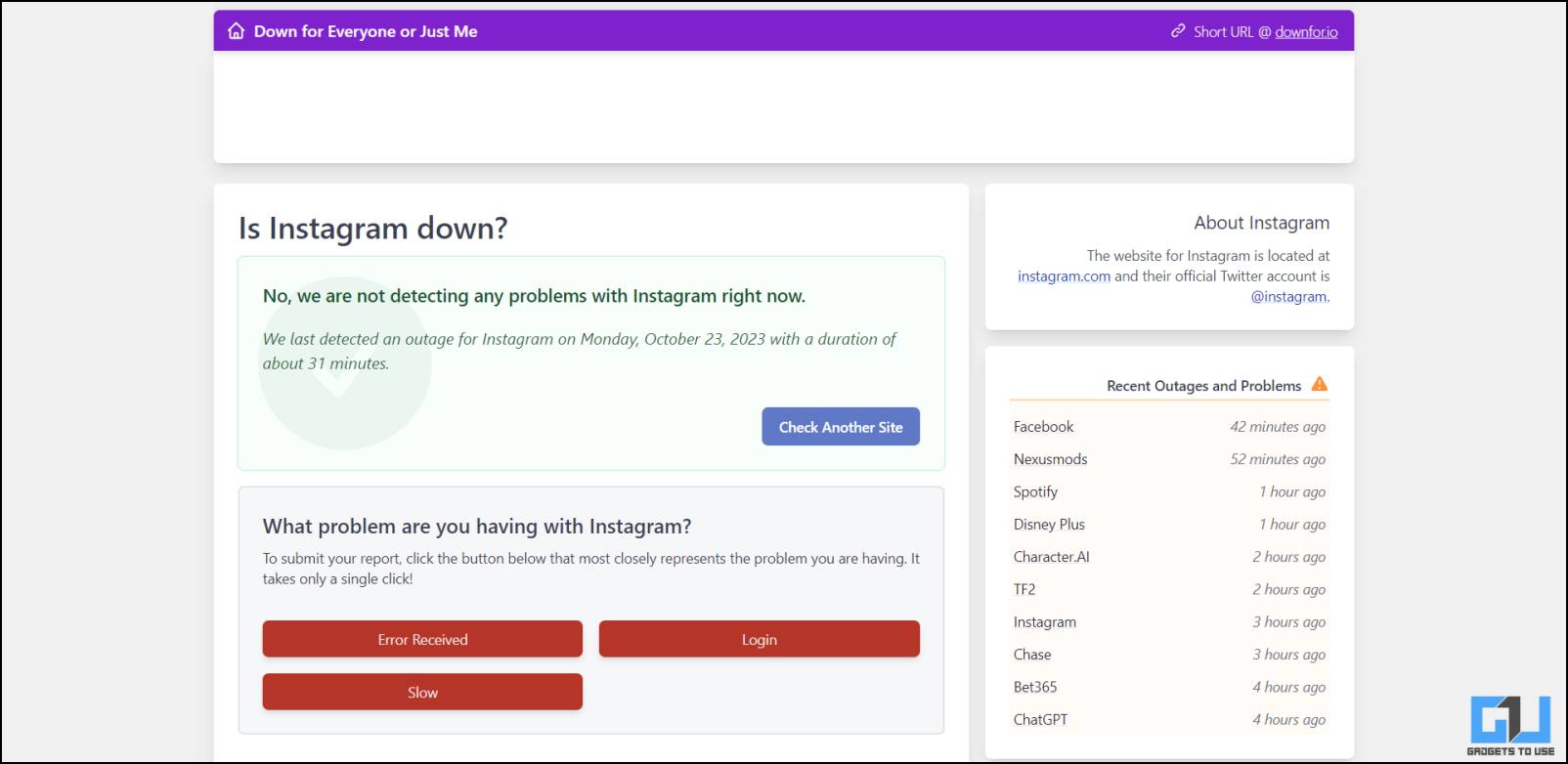
Task: Report an Error Received problem
Action: coord(422,639)
